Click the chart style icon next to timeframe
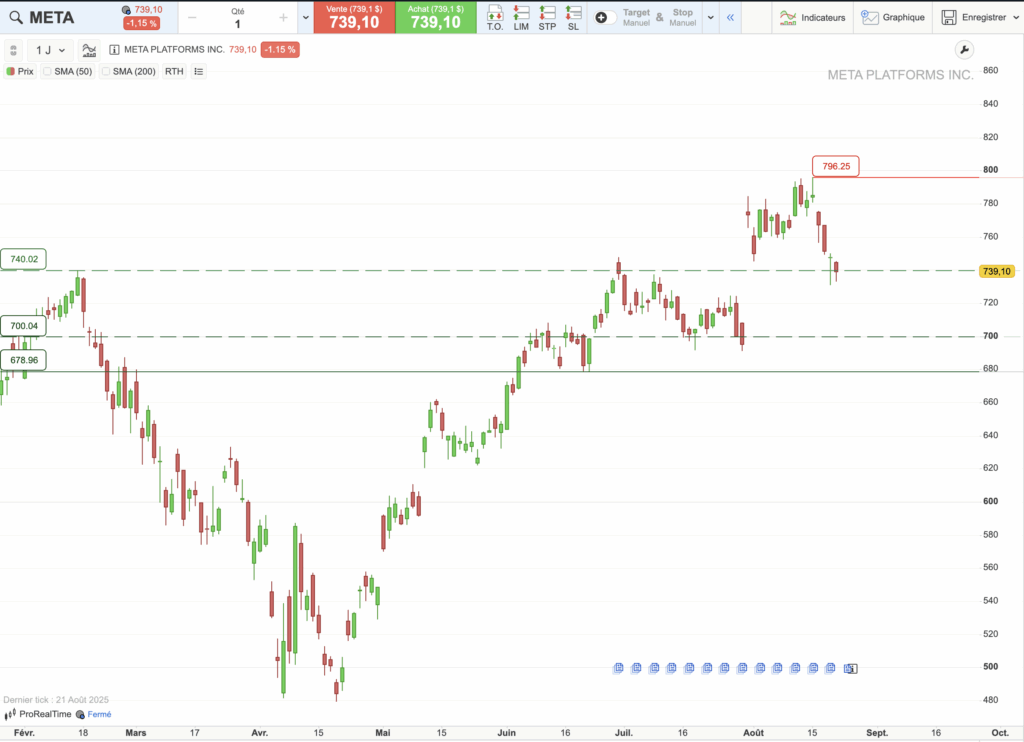Image resolution: width=1024 pixels, height=742 pixels. tap(90, 50)
